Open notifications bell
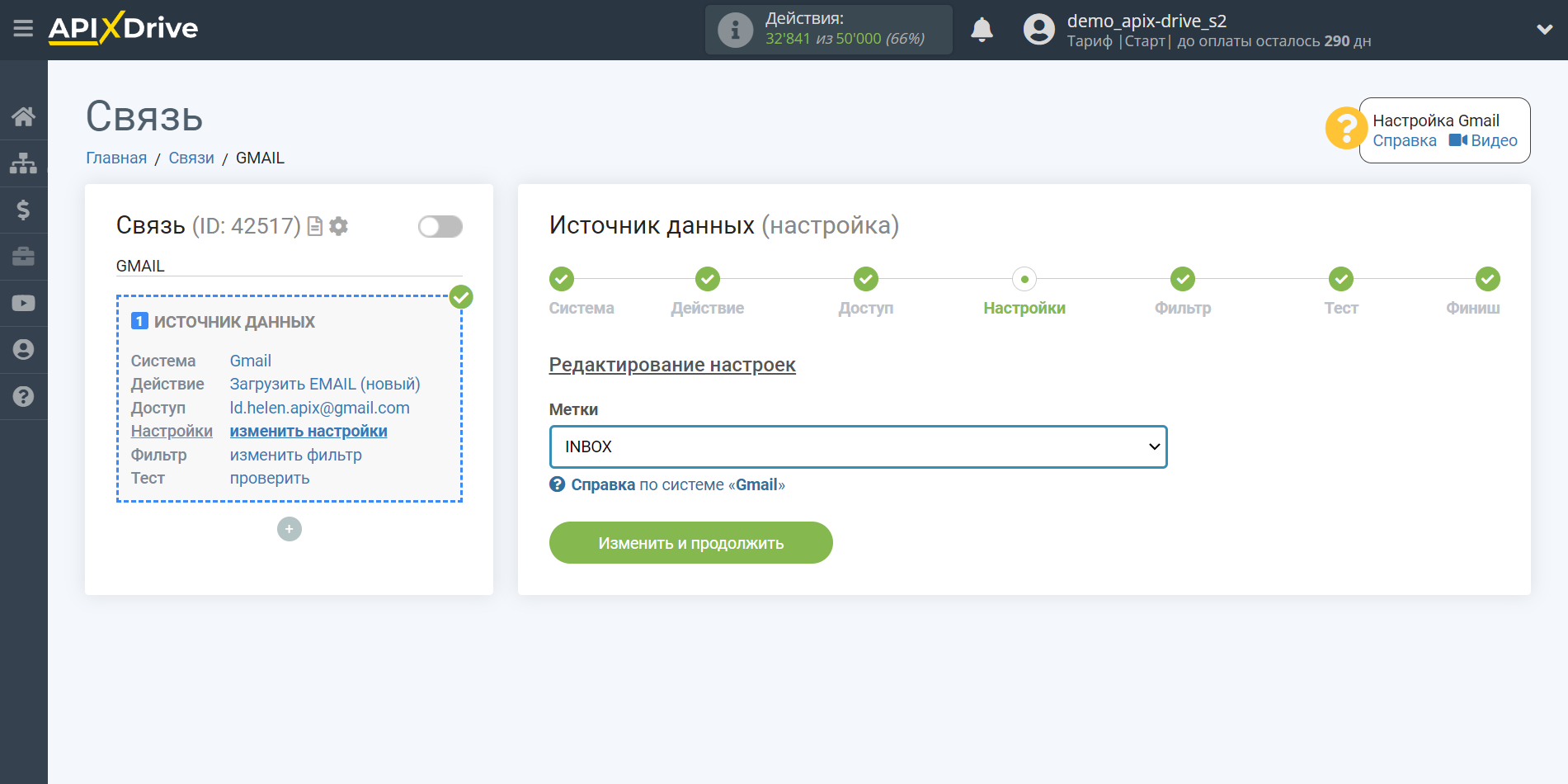 click(x=982, y=30)
